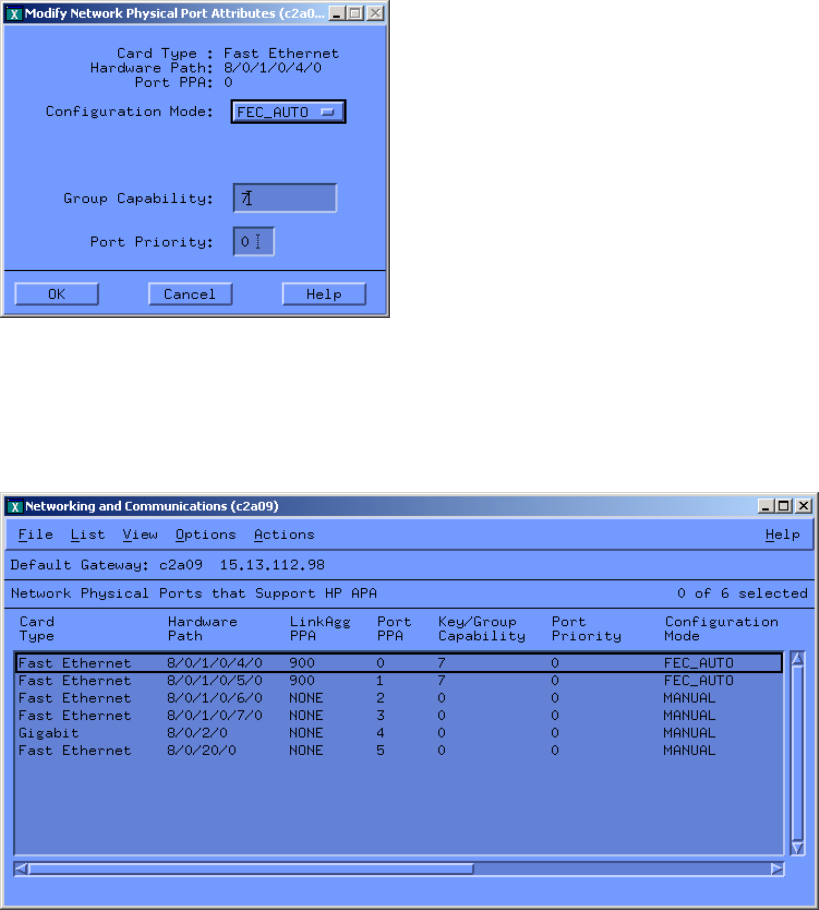Click the Configuration Mode column header

pos(721,629)
